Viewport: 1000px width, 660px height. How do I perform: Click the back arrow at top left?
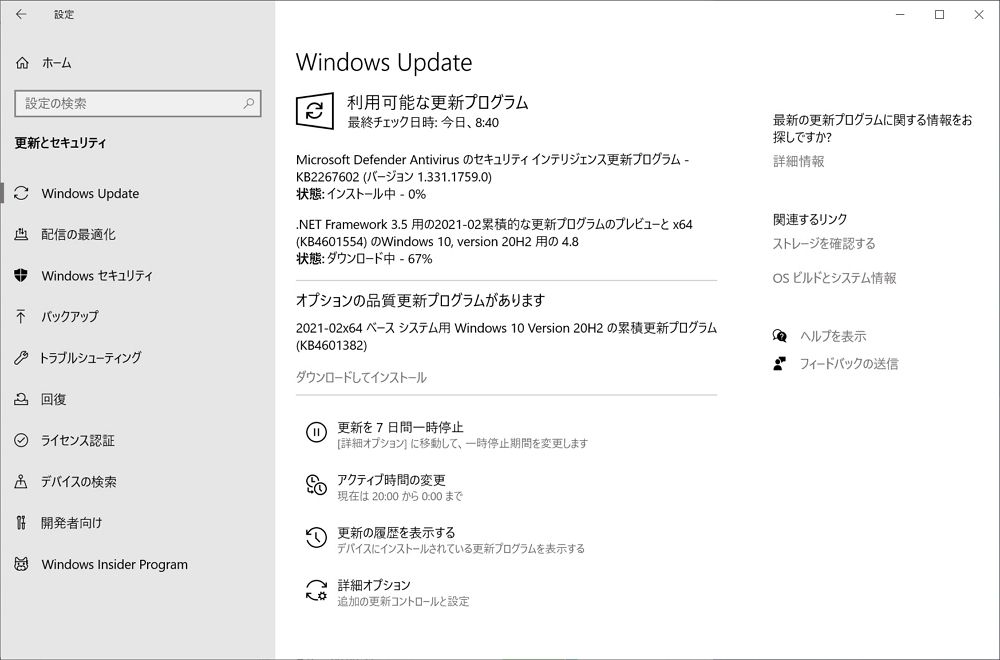(20, 14)
